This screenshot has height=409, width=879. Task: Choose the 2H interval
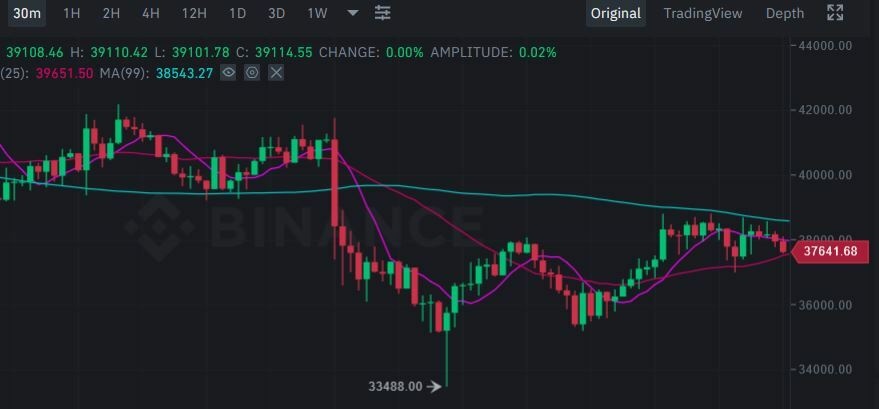click(x=111, y=13)
